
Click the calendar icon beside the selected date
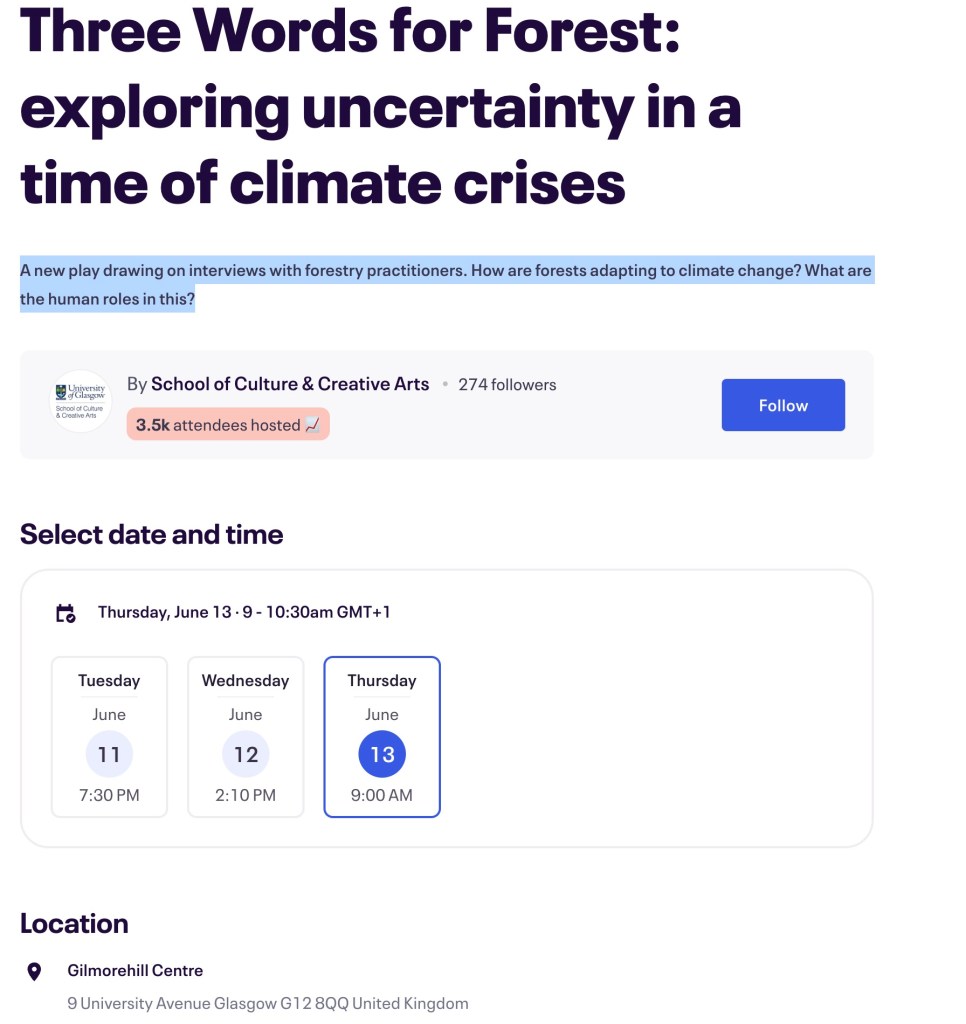point(66,613)
